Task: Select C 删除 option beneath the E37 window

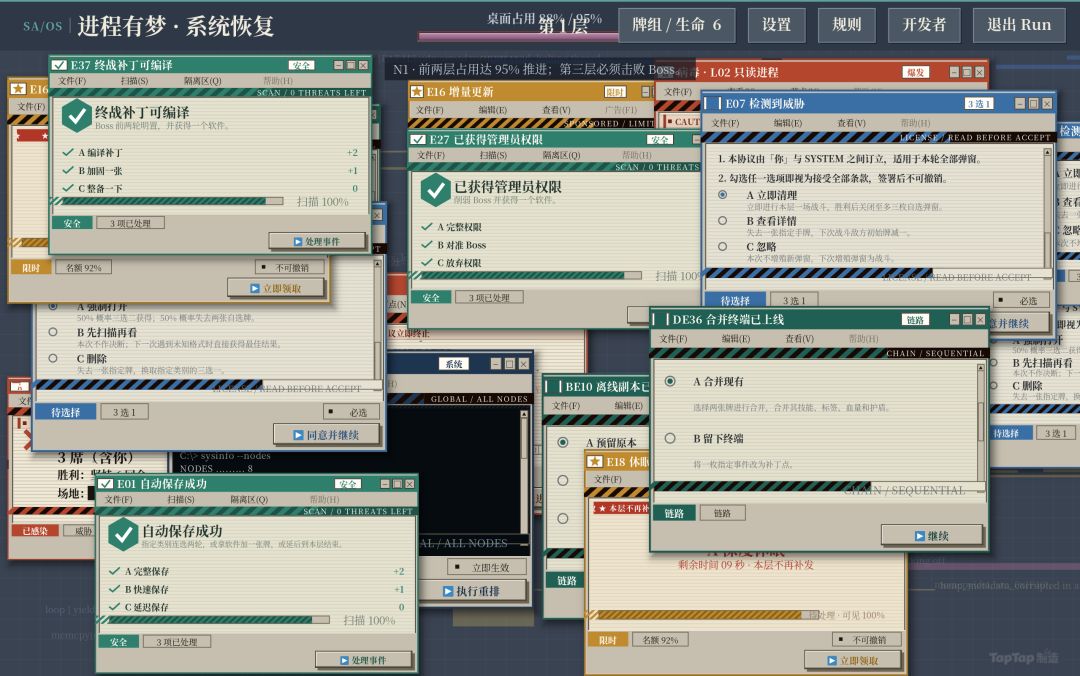Action: pyautogui.click(x=53, y=358)
